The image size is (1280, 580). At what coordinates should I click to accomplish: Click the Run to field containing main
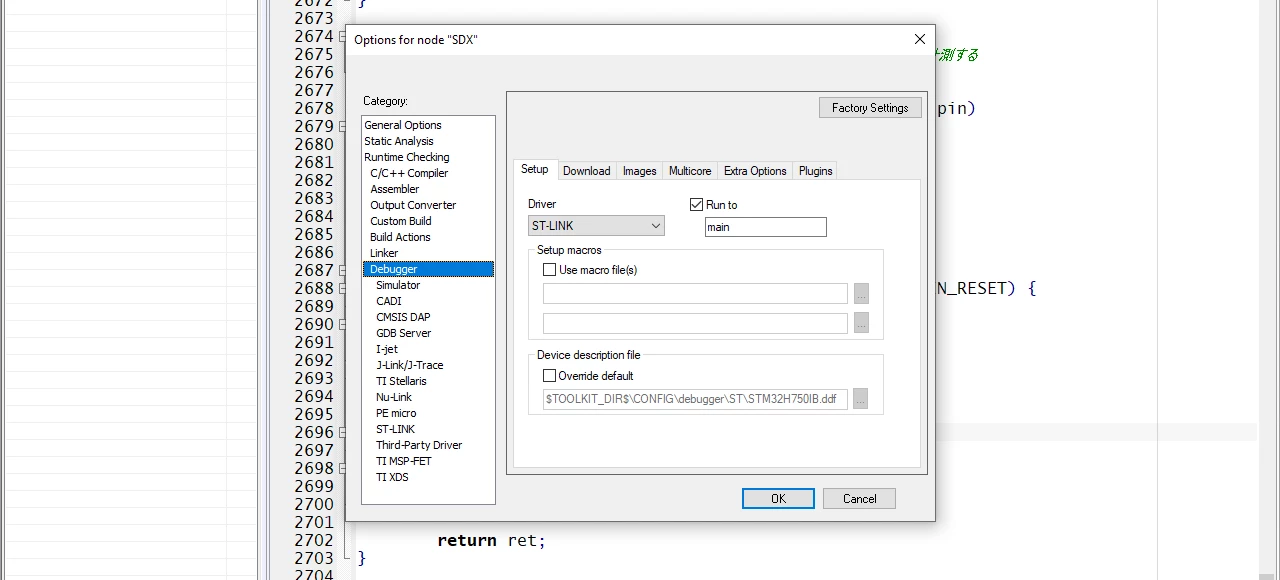pos(766,227)
